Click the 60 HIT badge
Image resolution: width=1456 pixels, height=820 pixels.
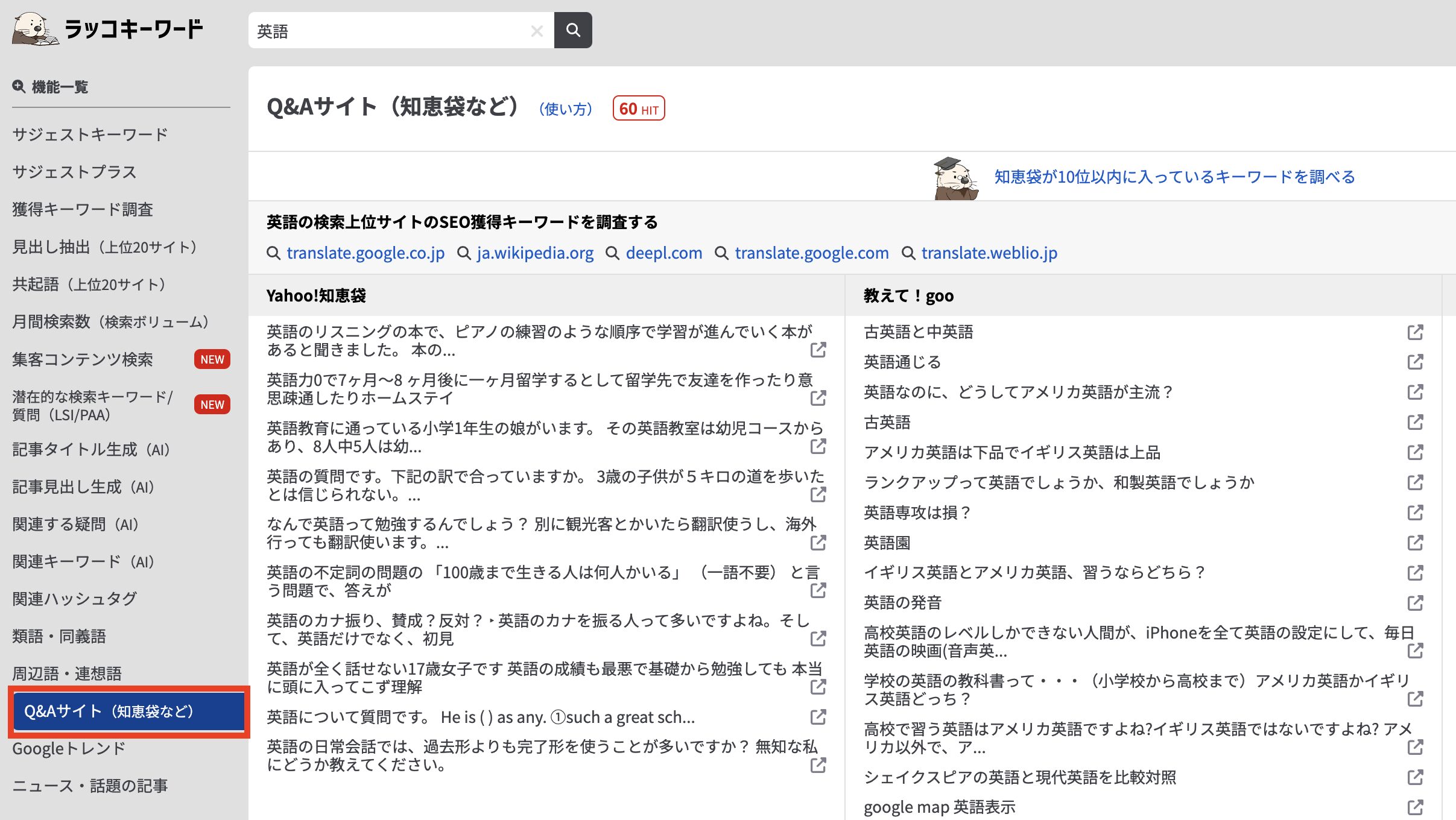639,109
